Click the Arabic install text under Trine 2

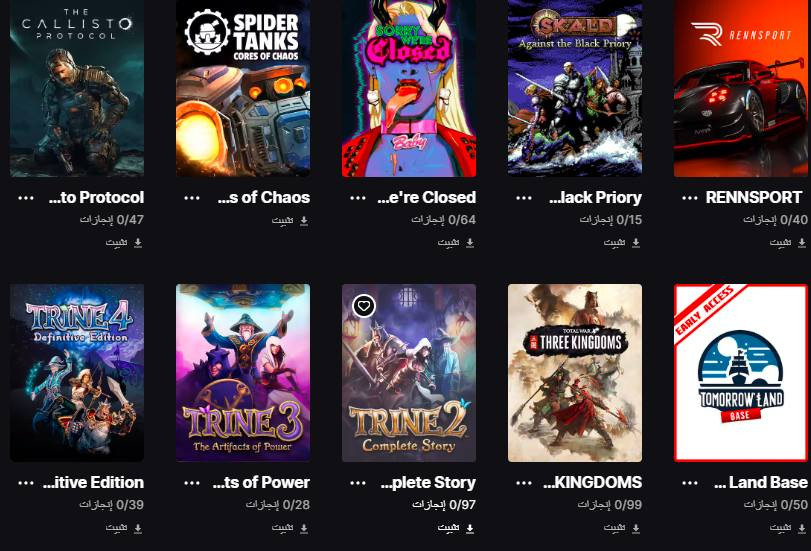[x=448, y=528]
